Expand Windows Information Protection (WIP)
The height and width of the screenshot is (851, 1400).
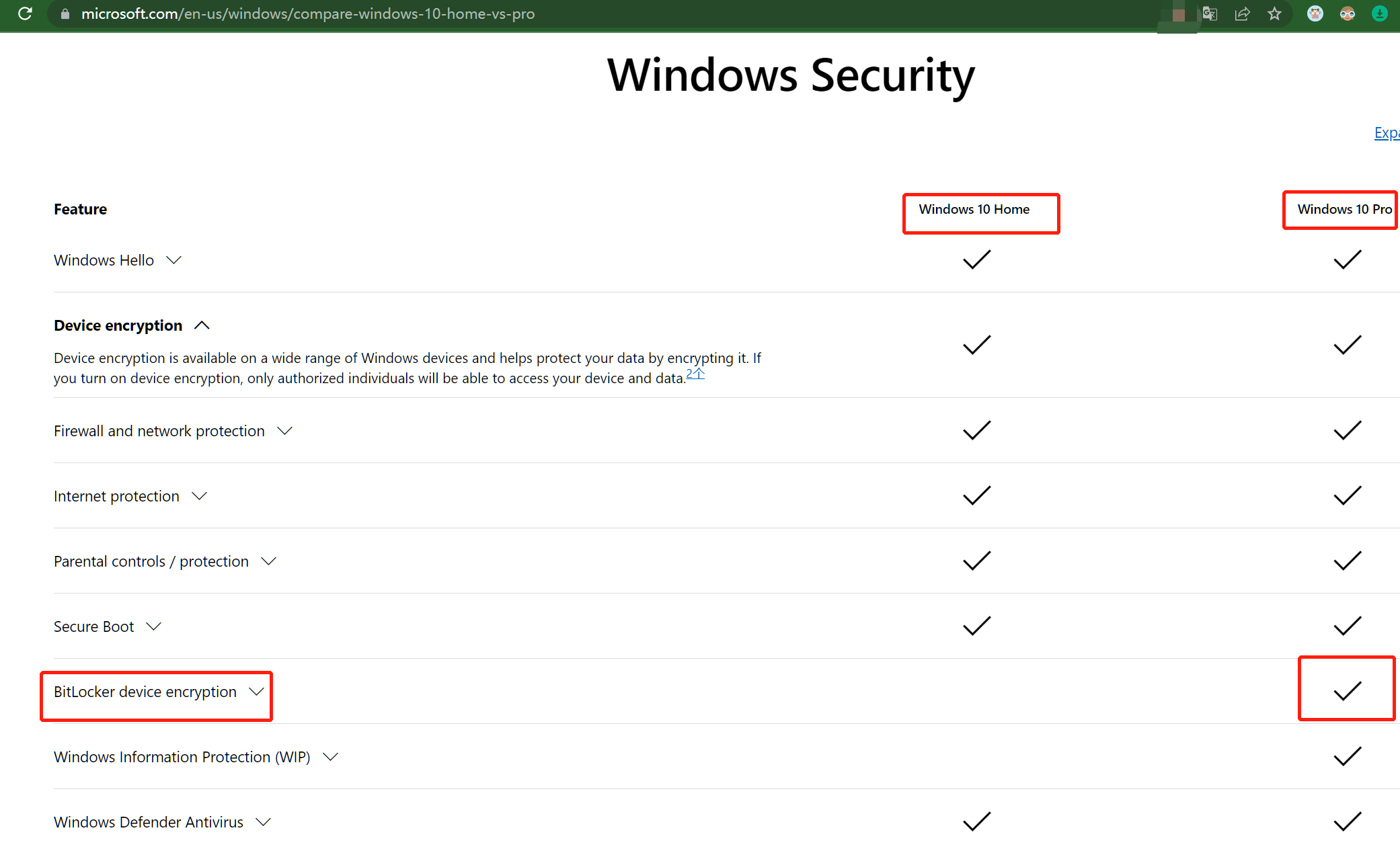tap(330, 757)
